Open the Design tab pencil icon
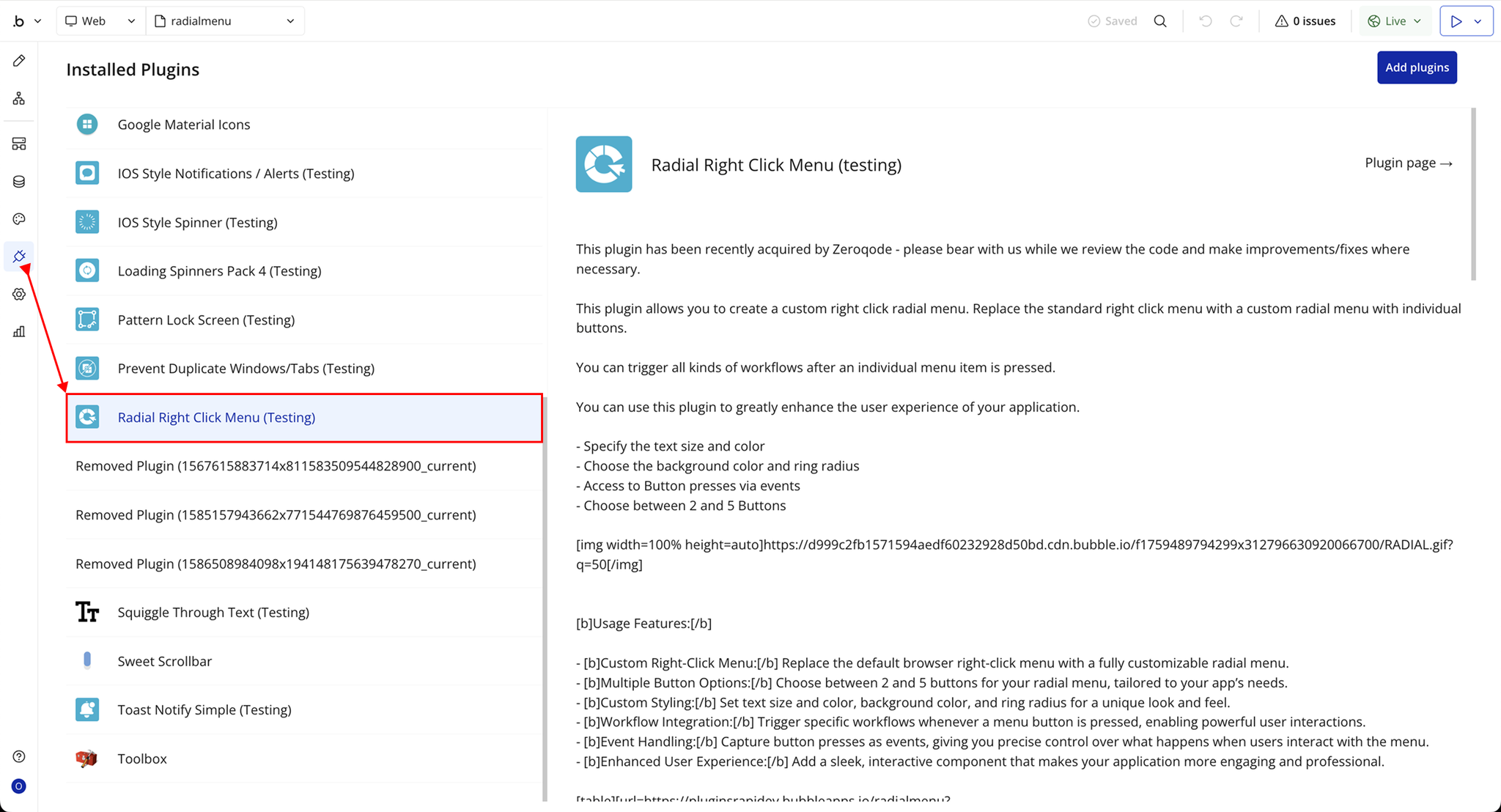The image size is (1501, 812). 19,61
